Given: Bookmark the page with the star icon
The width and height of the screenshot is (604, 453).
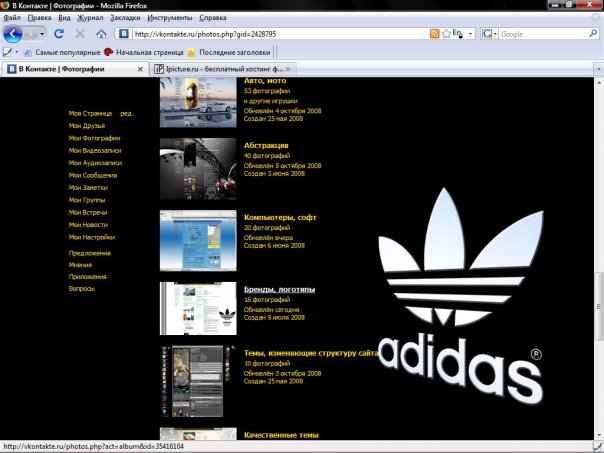Looking at the screenshot, I should 446,34.
